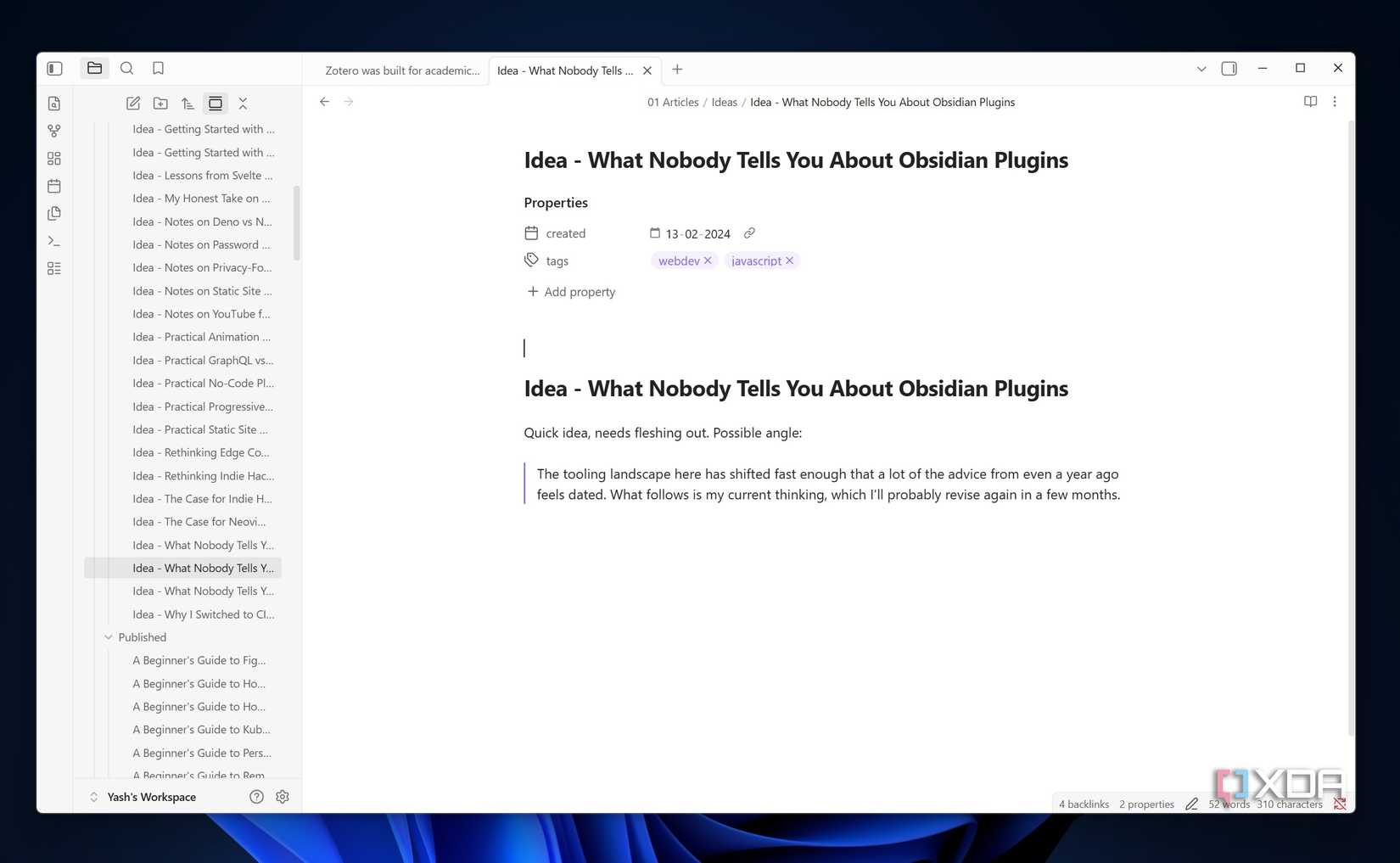The width and height of the screenshot is (1400, 863).
Task: Change the file sort order icon
Action: click(x=188, y=104)
